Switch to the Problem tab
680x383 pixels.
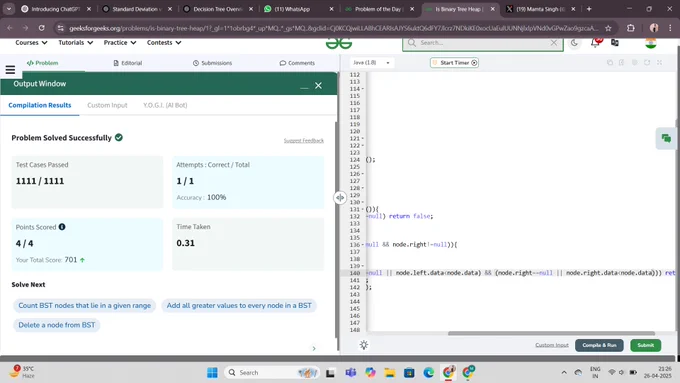coord(42,63)
